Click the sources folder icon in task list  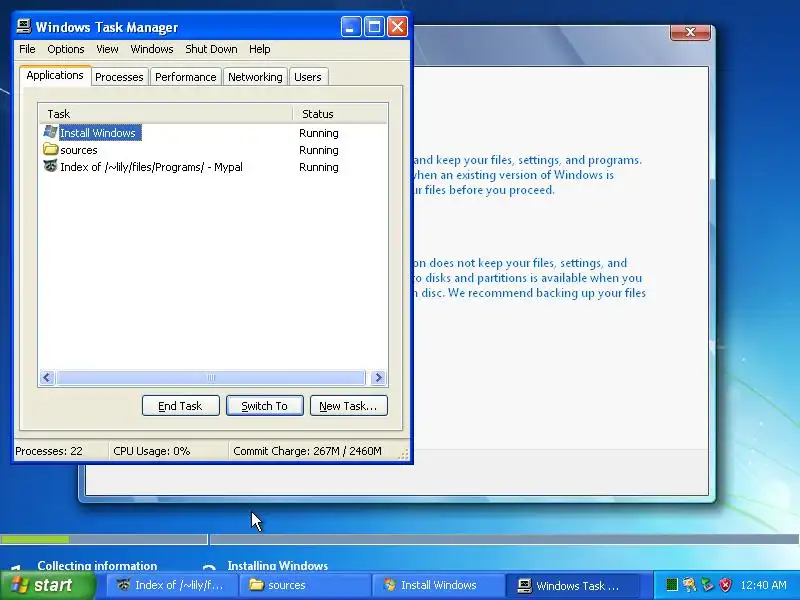(x=50, y=149)
